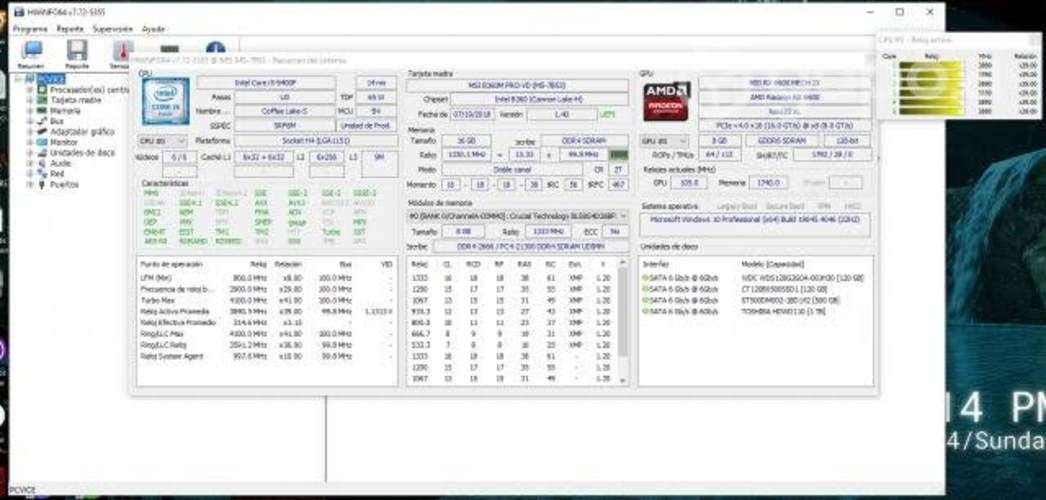Click the Ring/LLC Max row
This screenshot has width=1046, height=500.
pyautogui.click(x=267, y=333)
